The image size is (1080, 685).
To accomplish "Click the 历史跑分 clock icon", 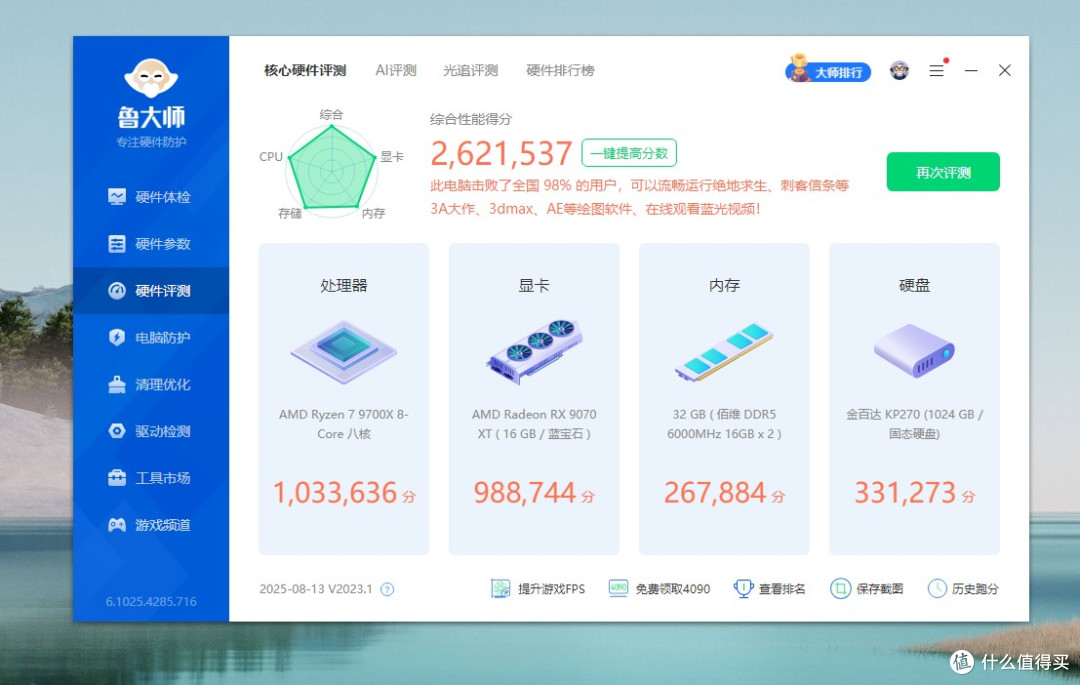I will (x=937, y=589).
